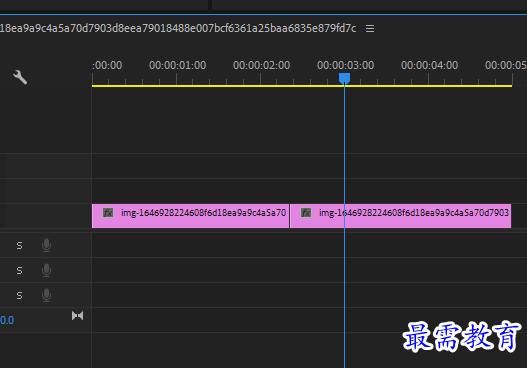Image resolution: width=527 pixels, height=368 pixels.
Task: Enable voice-over record on first audio track
Action: click(46, 245)
